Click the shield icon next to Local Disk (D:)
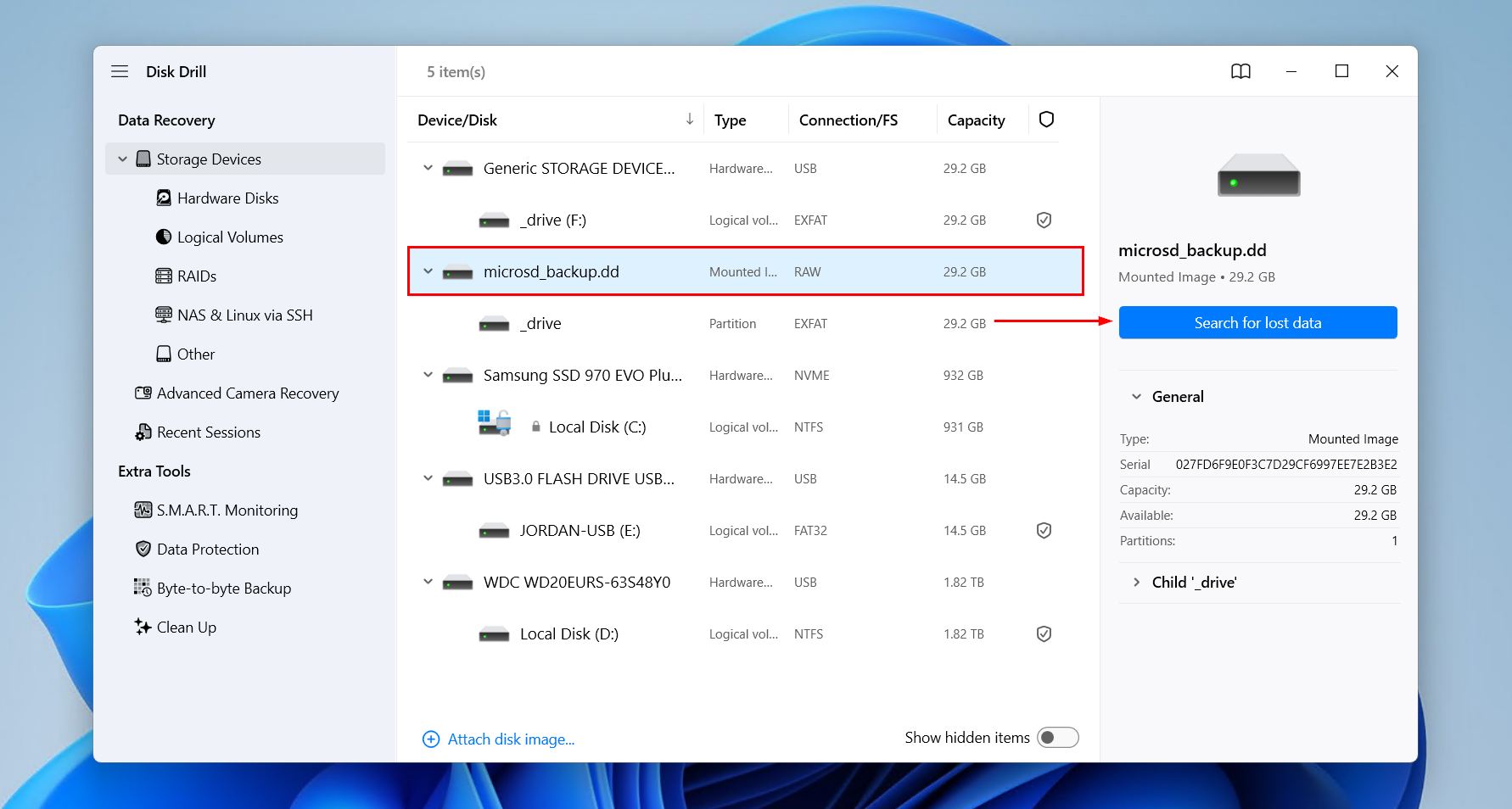Viewport: 1512px width, 809px height. pos(1044,633)
